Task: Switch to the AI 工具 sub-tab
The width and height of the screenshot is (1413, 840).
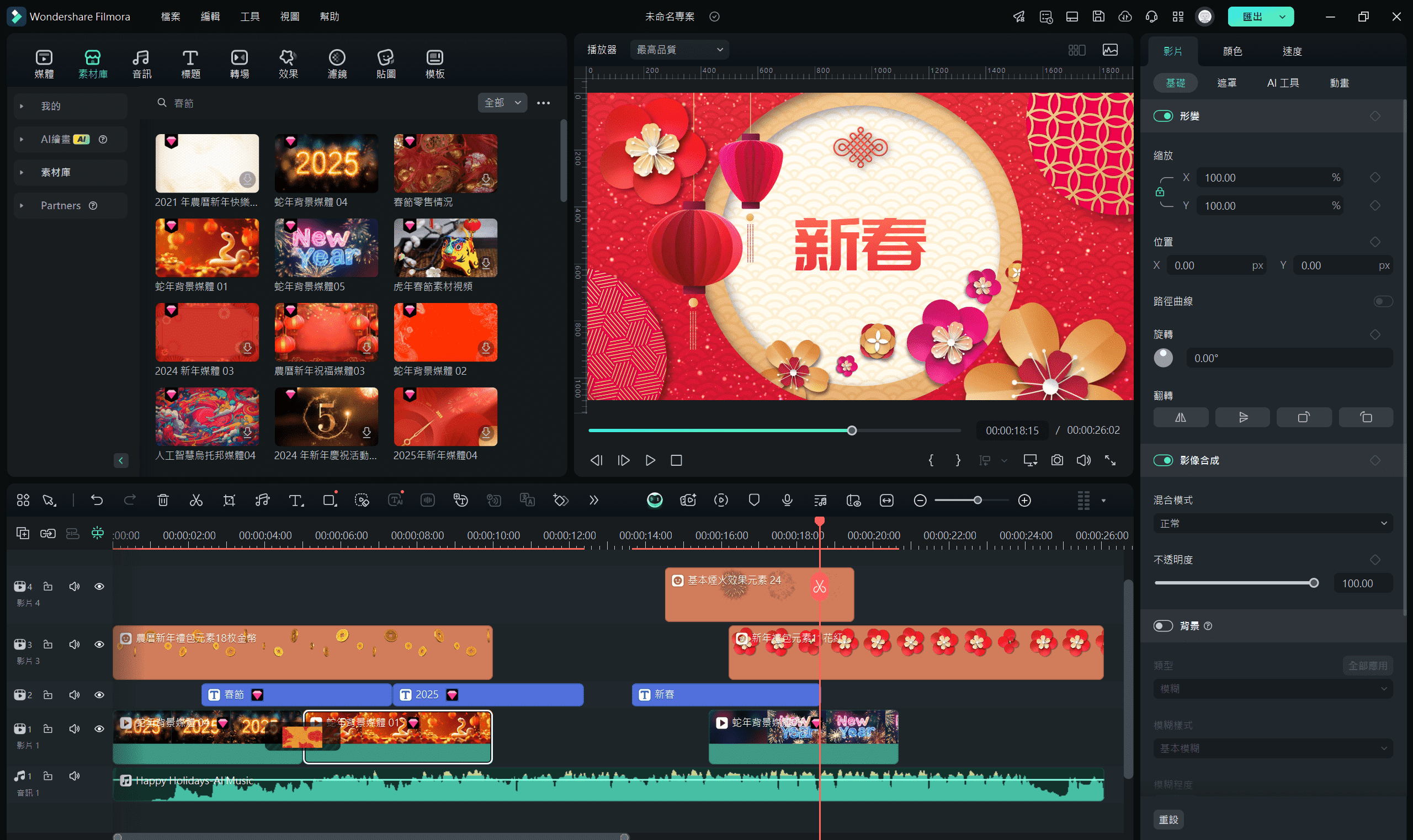Action: pyautogui.click(x=1283, y=83)
